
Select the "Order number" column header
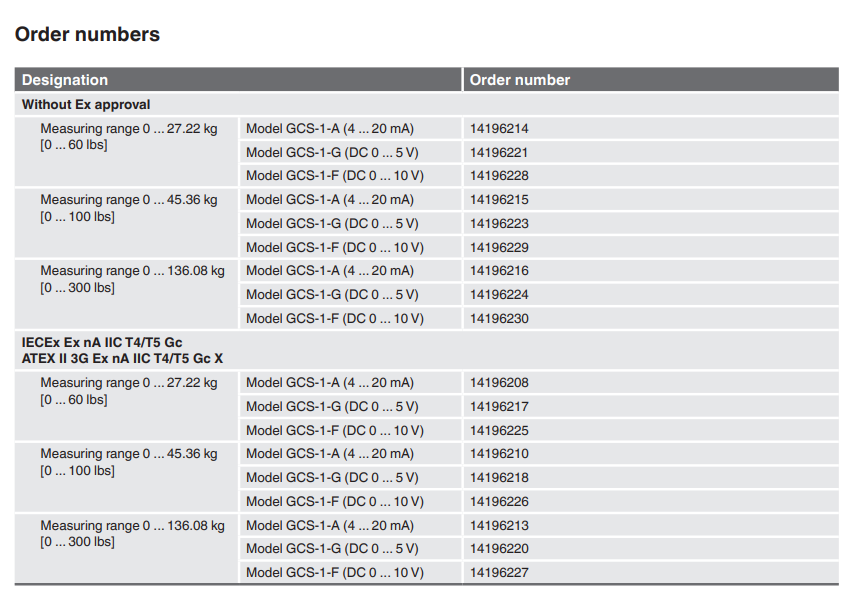click(x=520, y=80)
